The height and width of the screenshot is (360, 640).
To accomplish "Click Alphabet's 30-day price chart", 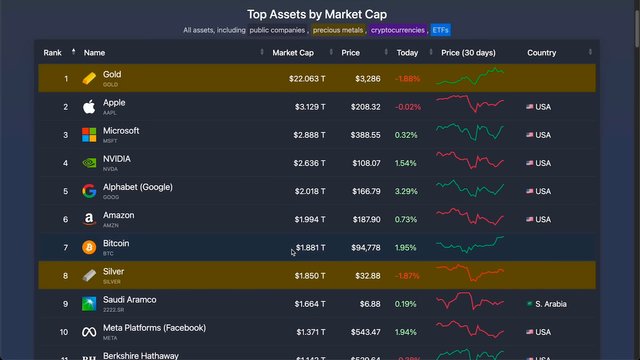I will point(470,188).
